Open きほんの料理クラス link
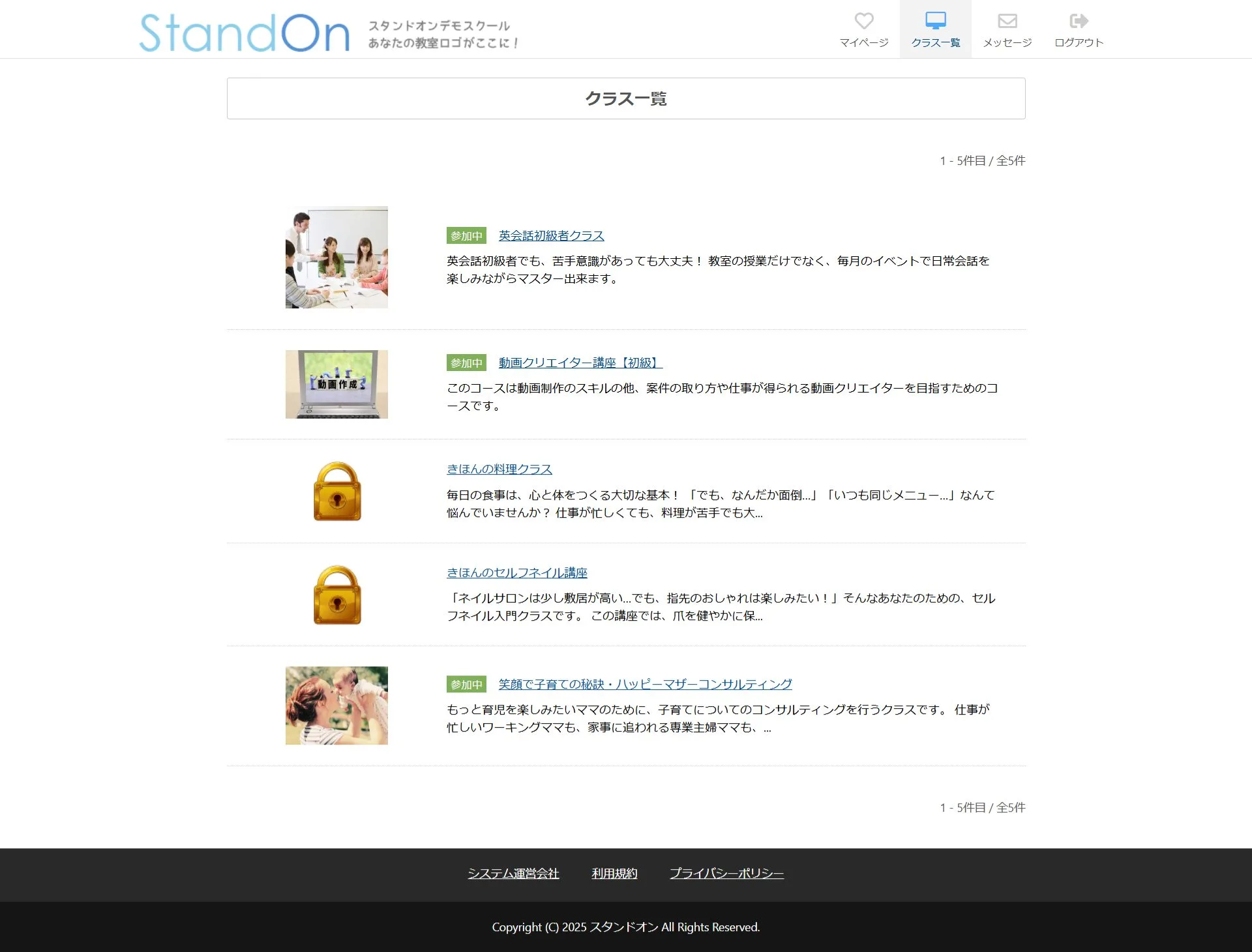 pyautogui.click(x=499, y=469)
